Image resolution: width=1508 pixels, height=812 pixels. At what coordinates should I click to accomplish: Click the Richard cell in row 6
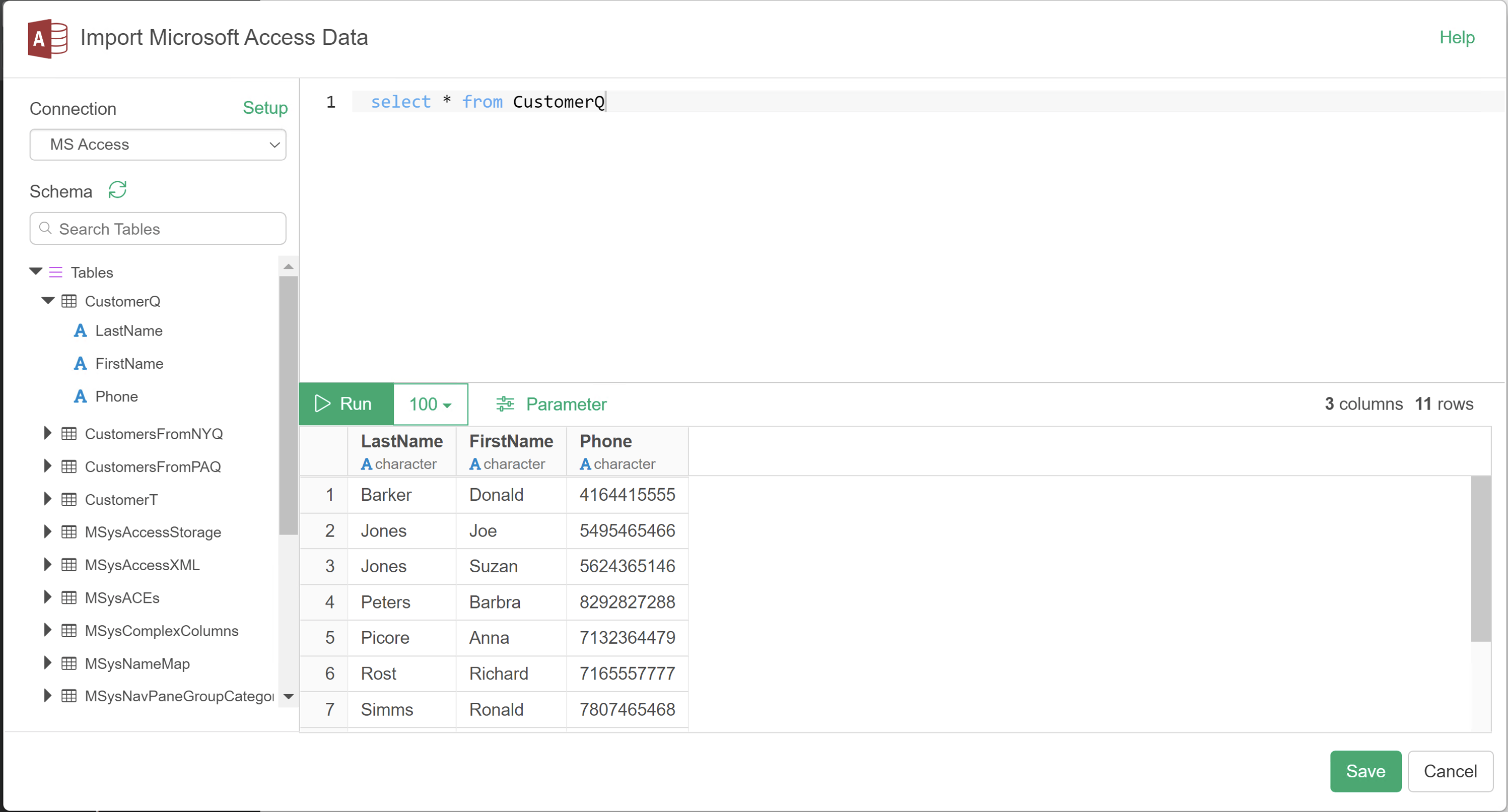coord(511,673)
